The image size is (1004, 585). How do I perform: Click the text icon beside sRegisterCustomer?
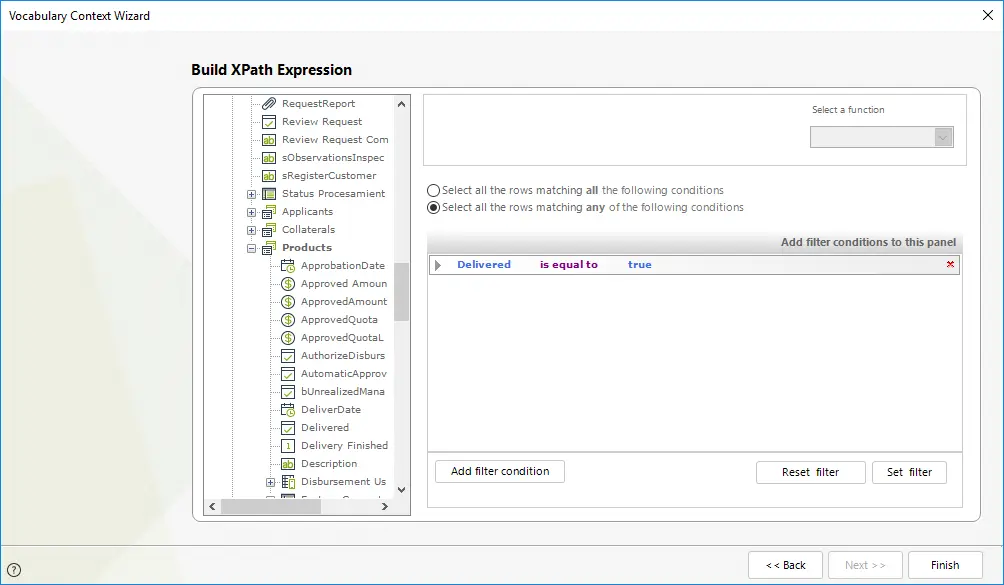coord(269,175)
